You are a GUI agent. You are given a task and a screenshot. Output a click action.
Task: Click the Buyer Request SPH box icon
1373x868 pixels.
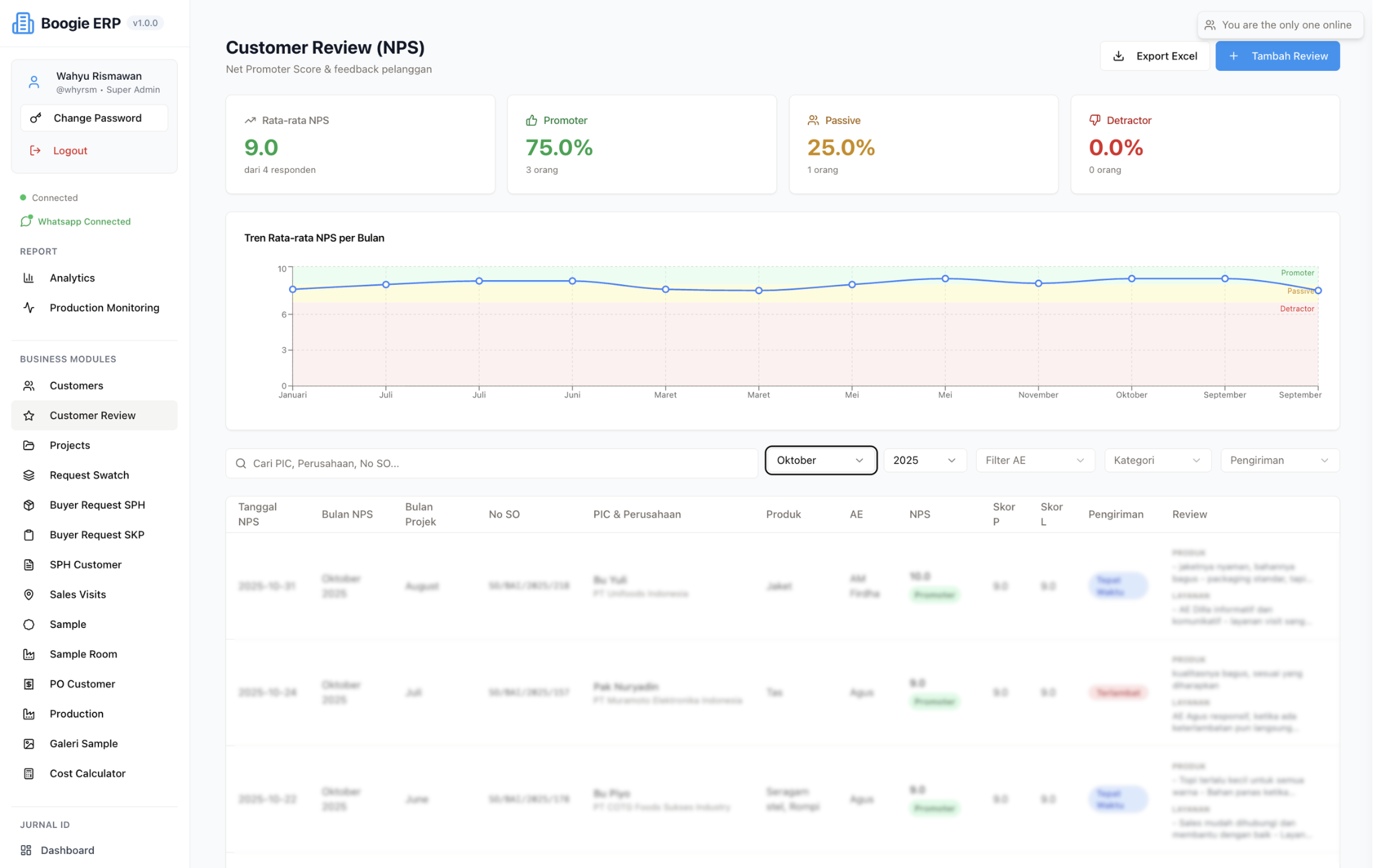(x=29, y=505)
